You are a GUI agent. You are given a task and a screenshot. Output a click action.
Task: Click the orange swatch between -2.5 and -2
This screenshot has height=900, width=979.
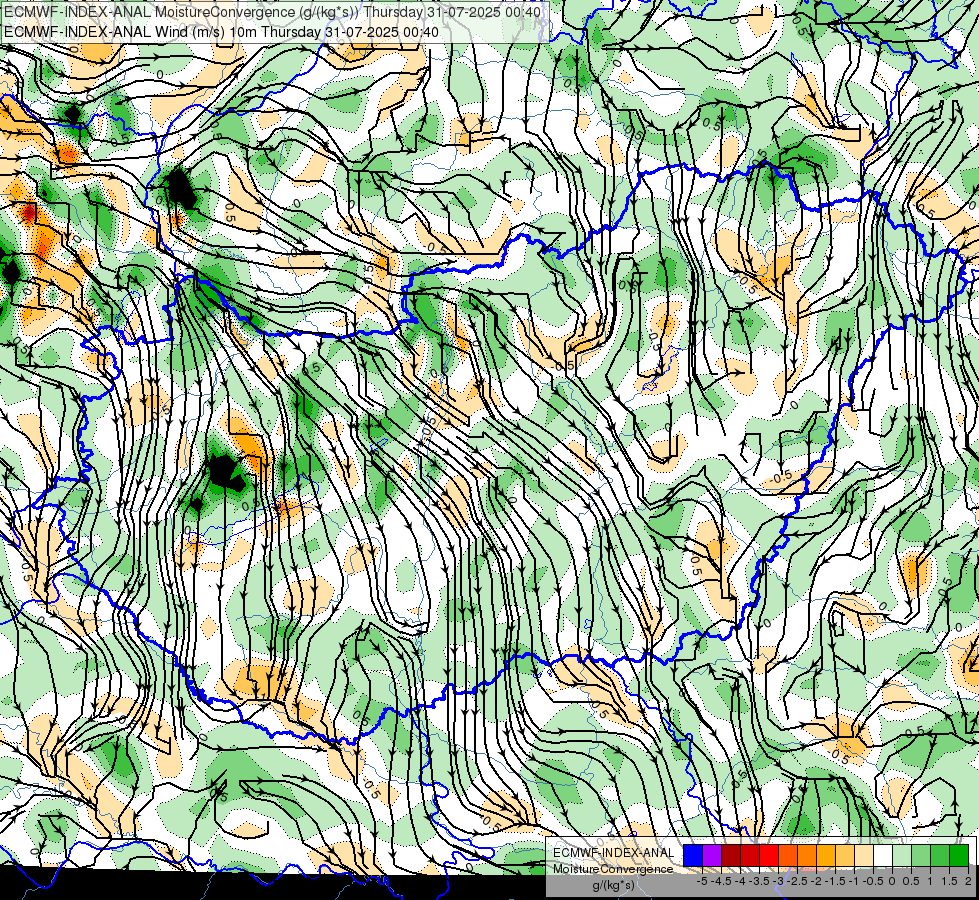807,855
